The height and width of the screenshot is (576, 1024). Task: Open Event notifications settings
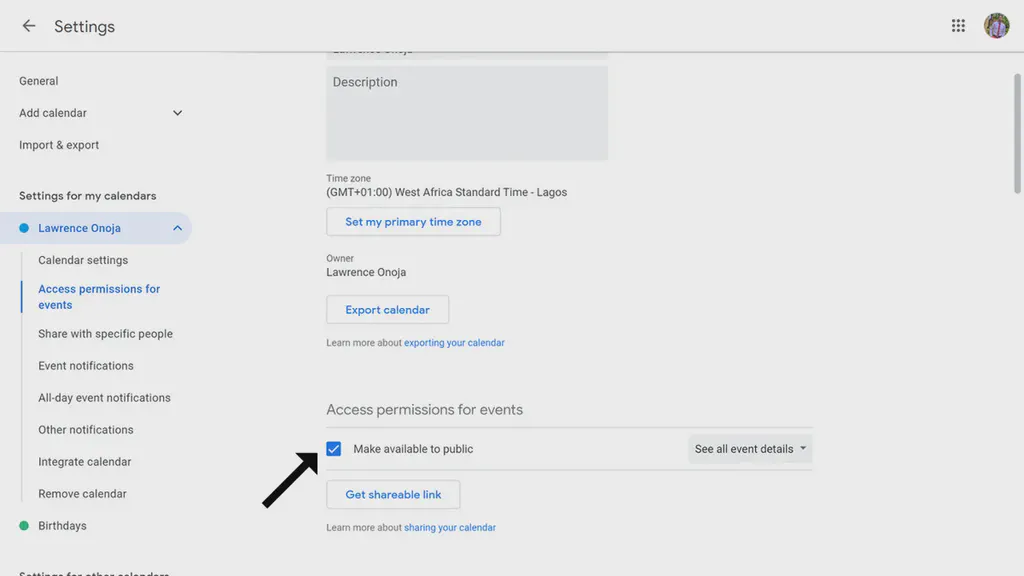(x=86, y=365)
